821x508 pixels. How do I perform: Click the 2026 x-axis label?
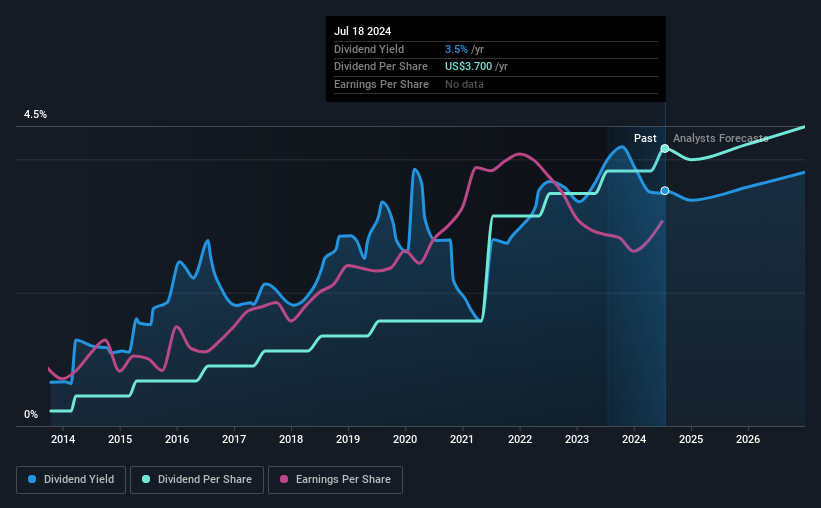748,439
